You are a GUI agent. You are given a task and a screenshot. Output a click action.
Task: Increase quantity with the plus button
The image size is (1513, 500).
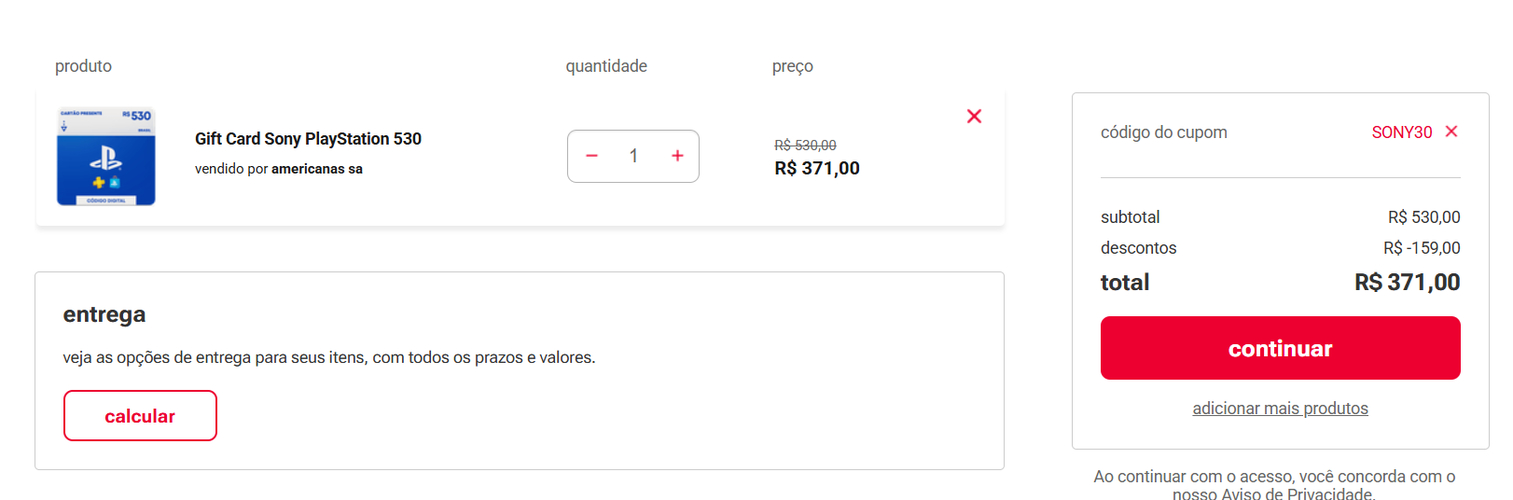pyautogui.click(x=677, y=156)
